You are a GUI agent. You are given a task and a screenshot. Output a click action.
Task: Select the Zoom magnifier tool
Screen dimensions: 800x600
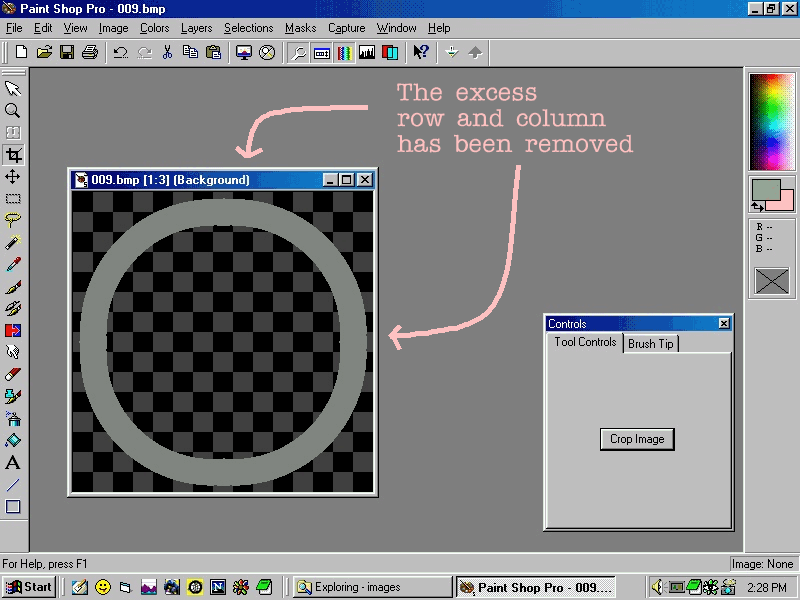(13, 111)
